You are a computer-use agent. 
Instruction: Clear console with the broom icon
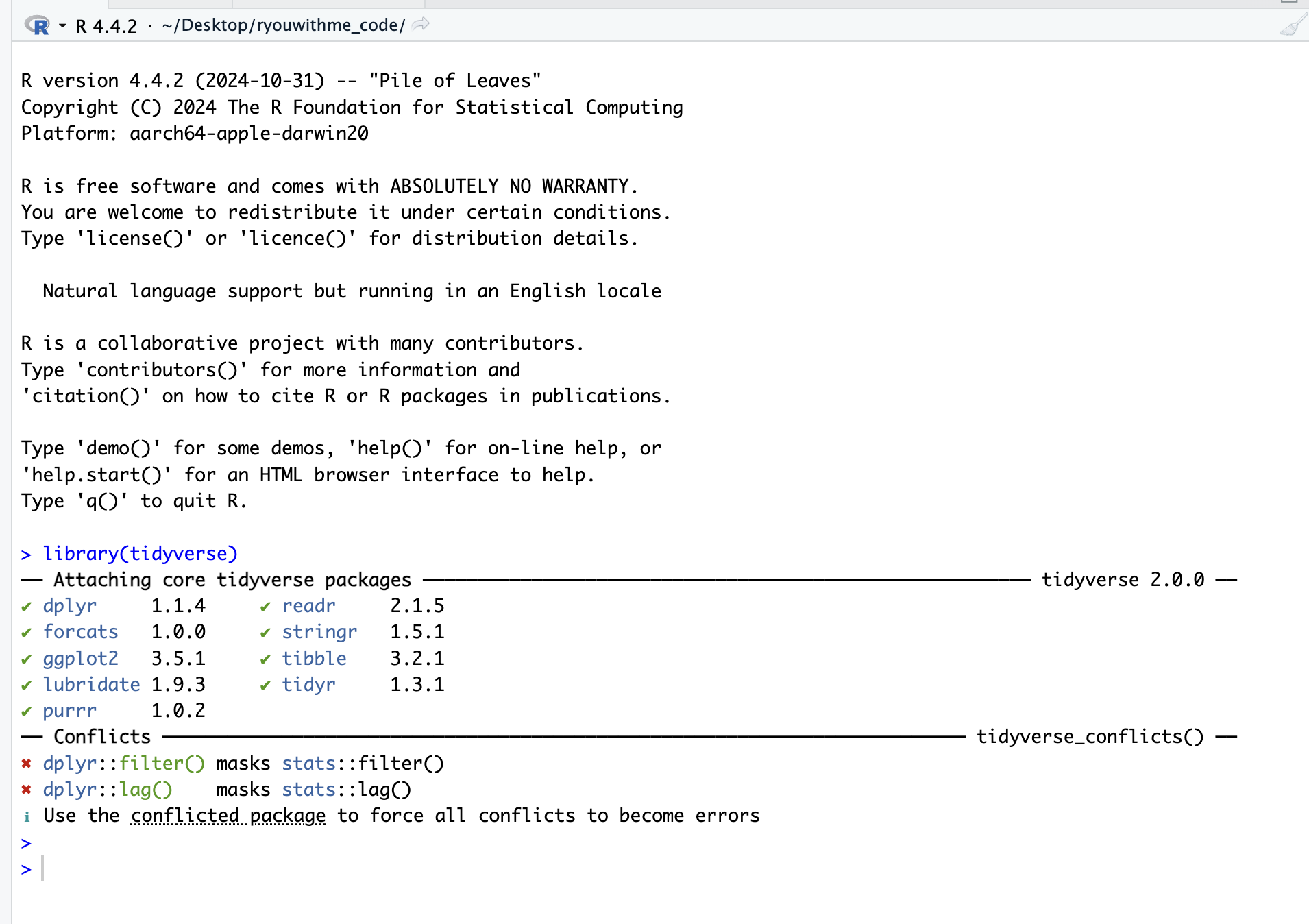tap(1292, 26)
